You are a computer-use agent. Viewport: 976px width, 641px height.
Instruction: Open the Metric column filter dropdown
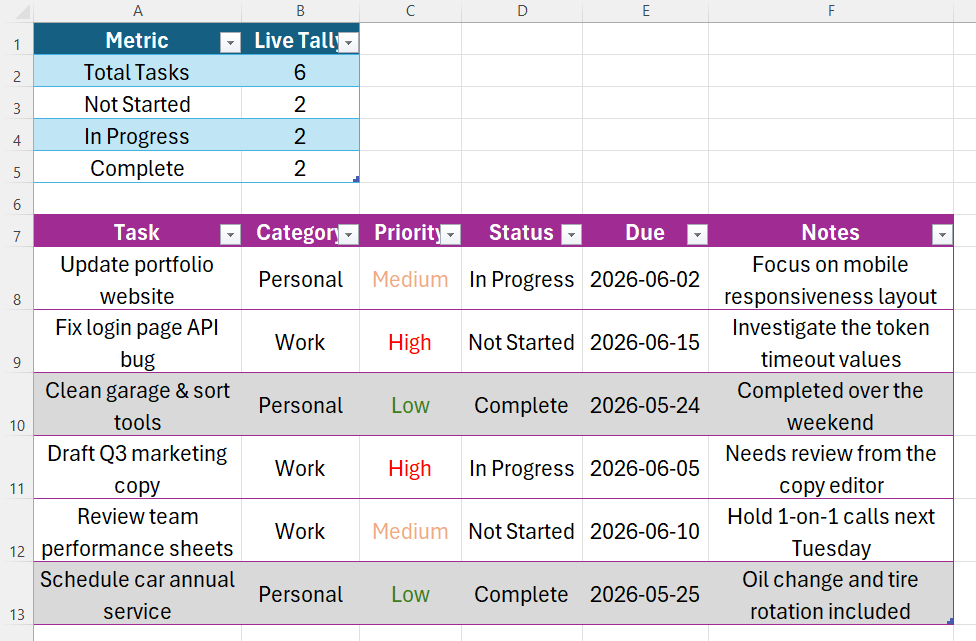tap(230, 42)
